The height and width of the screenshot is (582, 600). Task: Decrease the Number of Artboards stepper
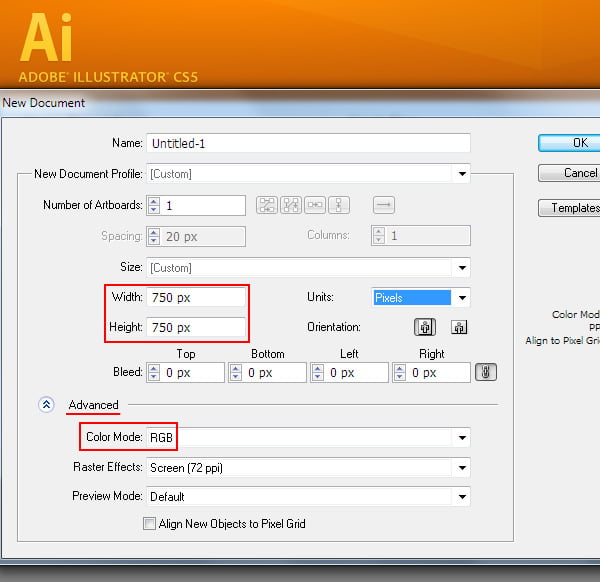tap(154, 210)
